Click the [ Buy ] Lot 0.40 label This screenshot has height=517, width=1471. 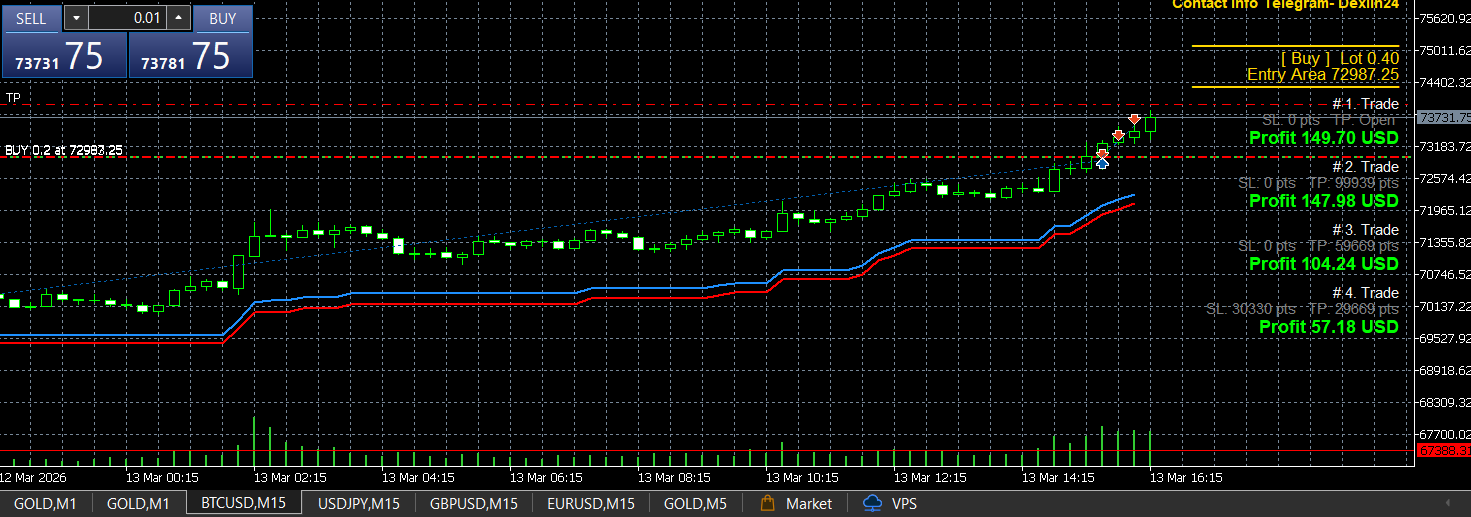coord(1339,59)
